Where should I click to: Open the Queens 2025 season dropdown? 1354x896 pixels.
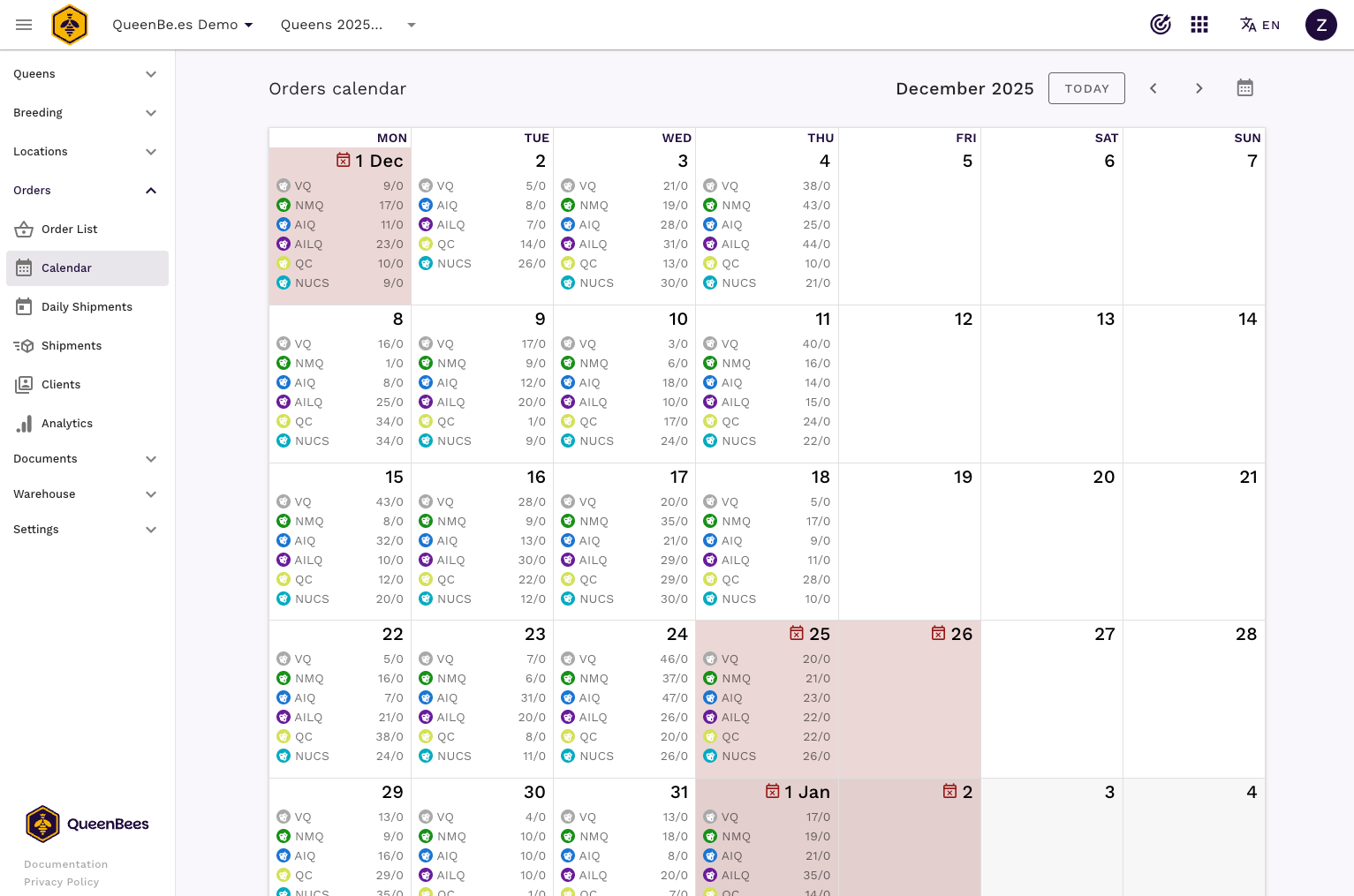pos(348,25)
